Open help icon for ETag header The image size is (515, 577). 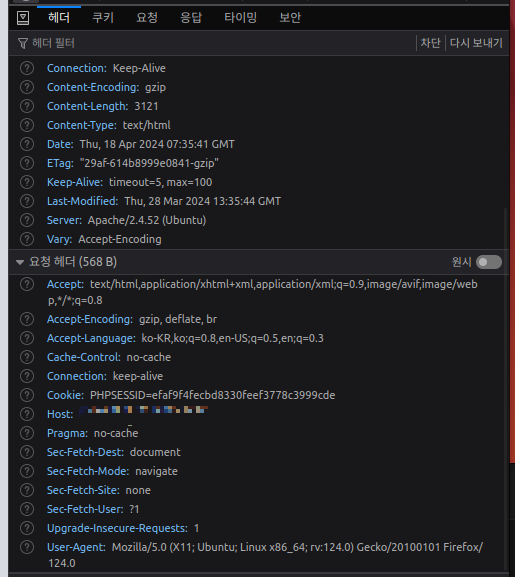click(x=27, y=163)
